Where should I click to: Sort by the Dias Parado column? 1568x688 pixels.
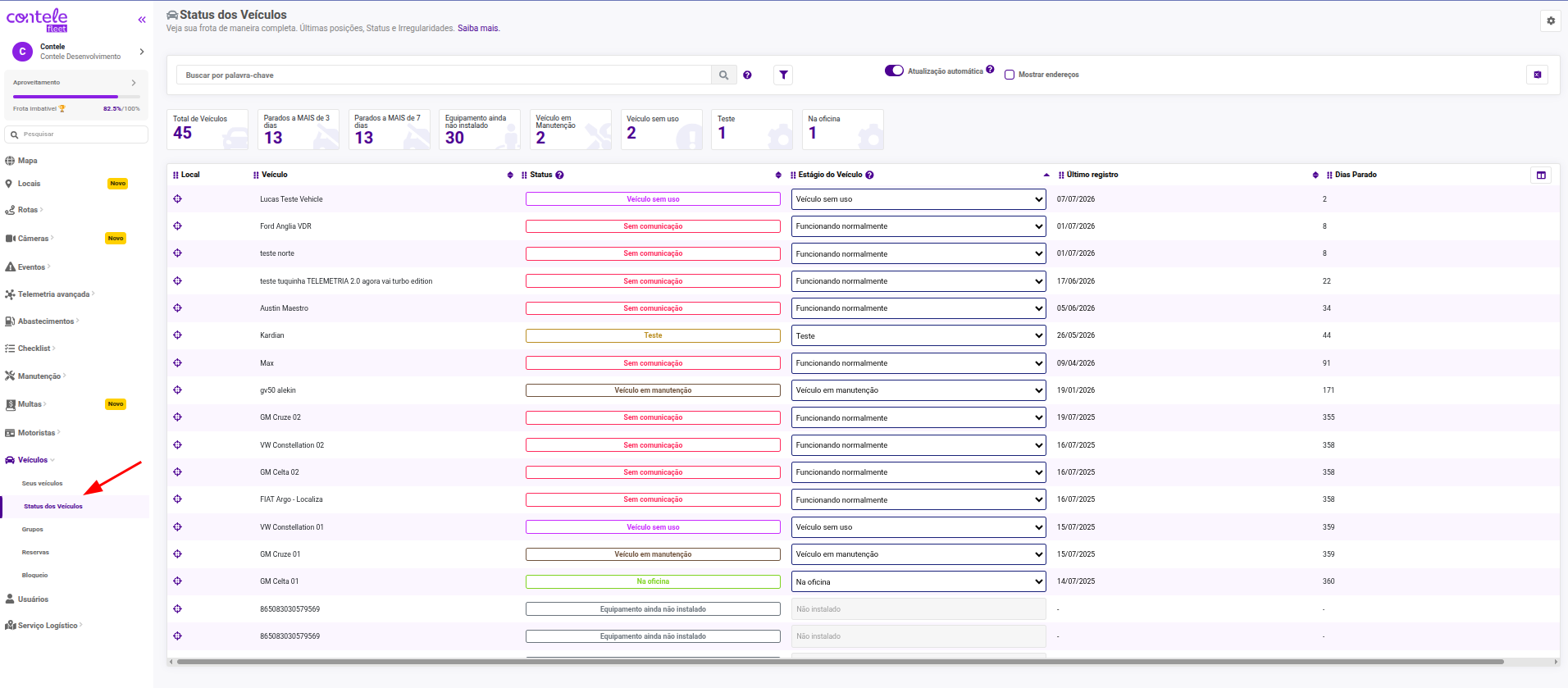pos(1356,175)
